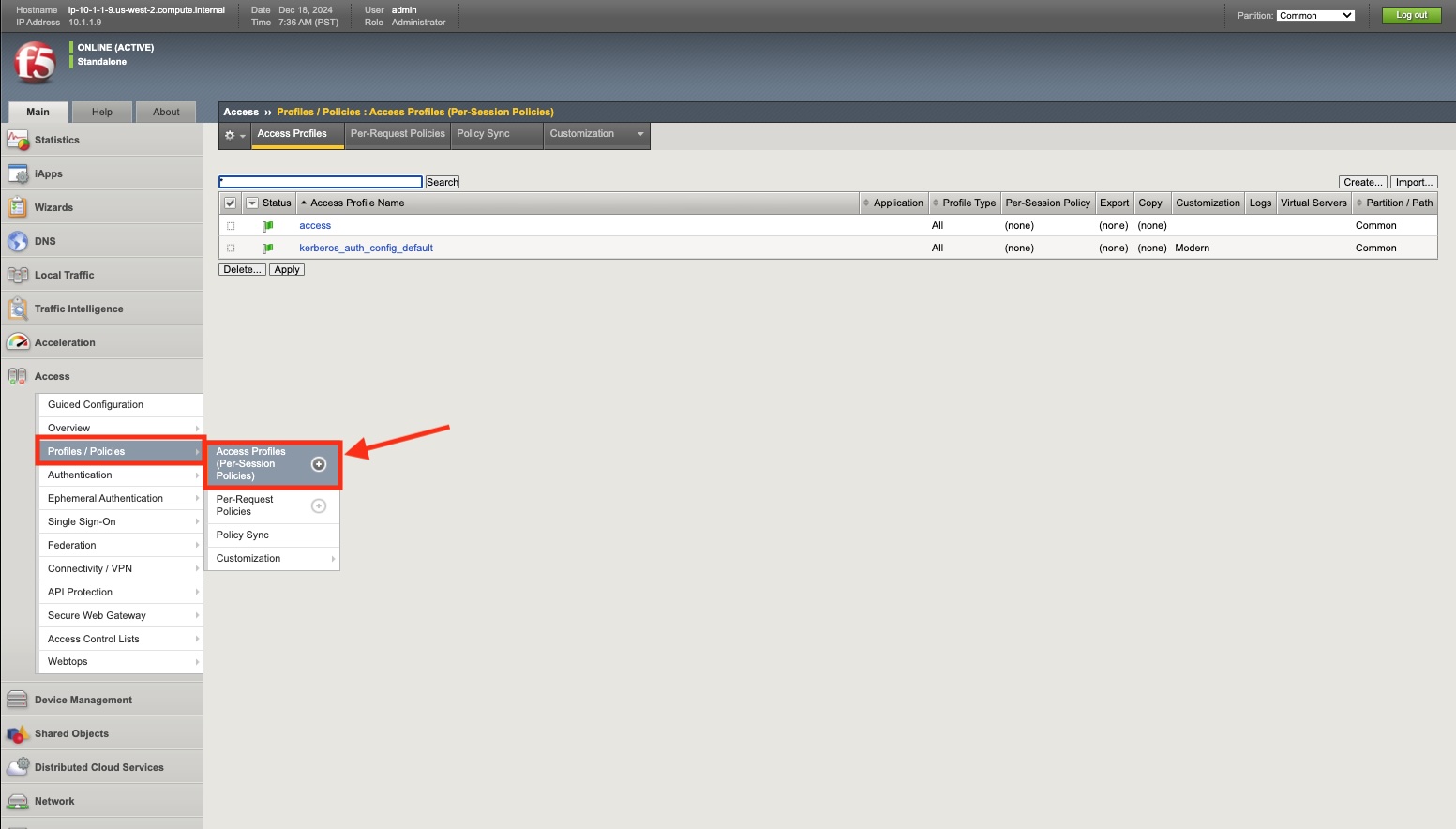This screenshot has height=829, width=1456.
Task: Click the Log out button
Action: (x=1411, y=15)
